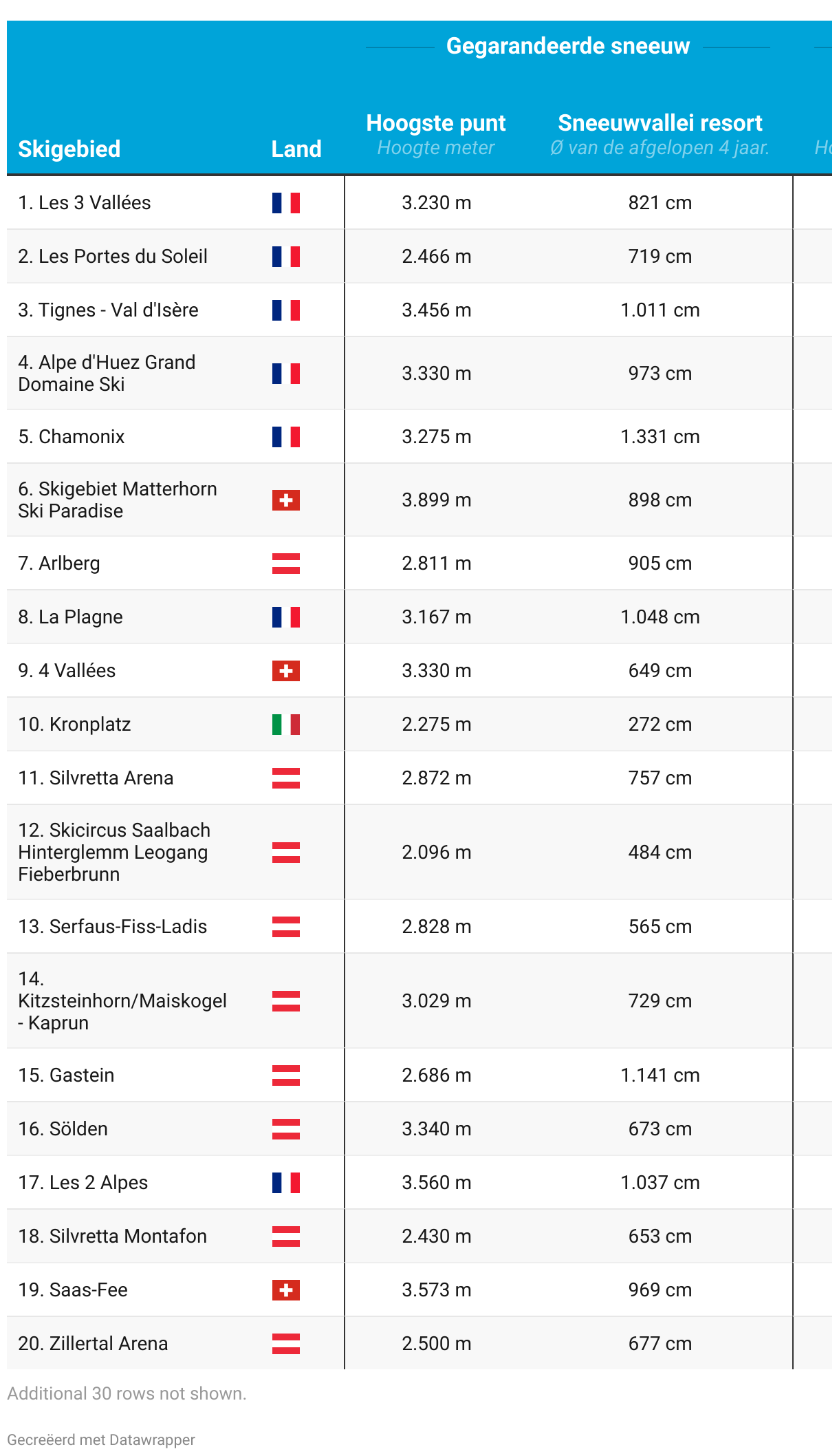The height and width of the screenshot is (1456, 839).
Task: Sort by the Land column header
Action: [296, 149]
